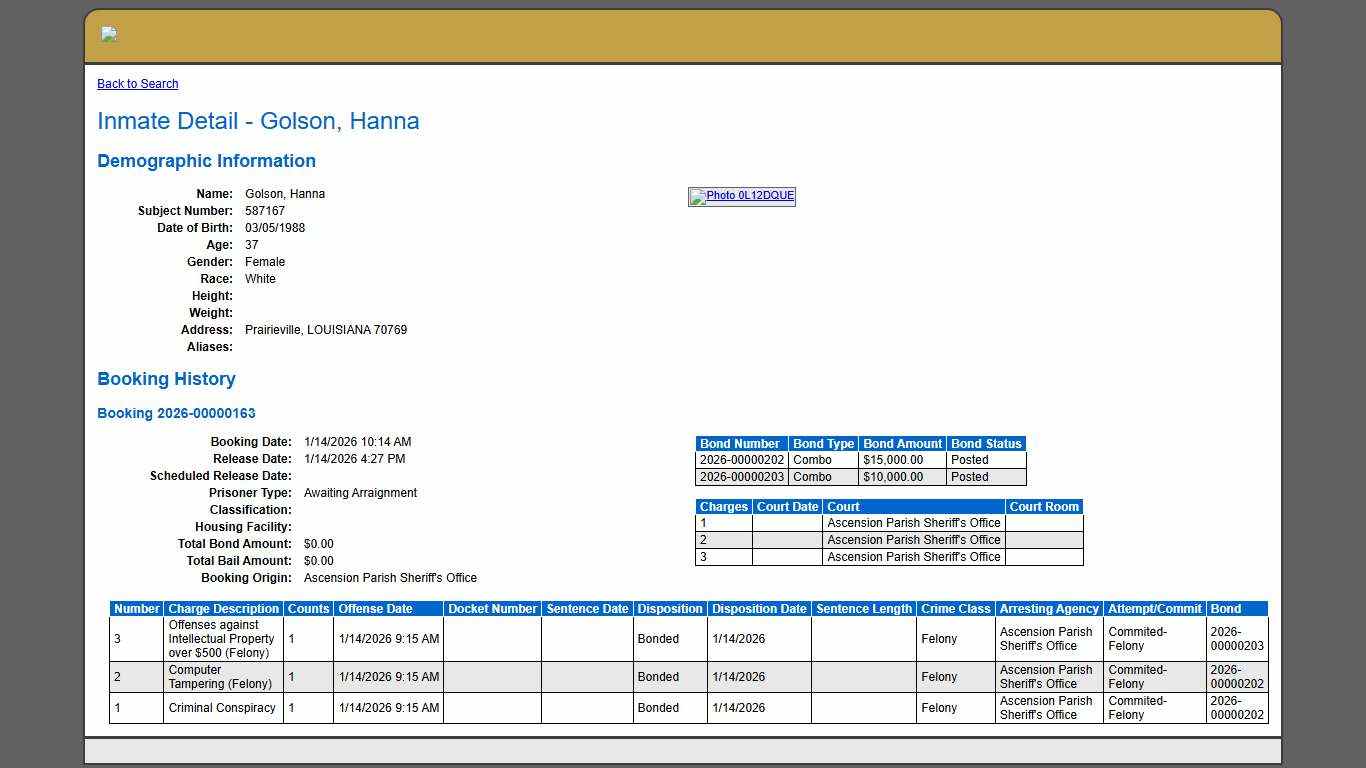This screenshot has height=768, width=1366.
Task: Select the Bond Status column header
Action: coord(985,444)
